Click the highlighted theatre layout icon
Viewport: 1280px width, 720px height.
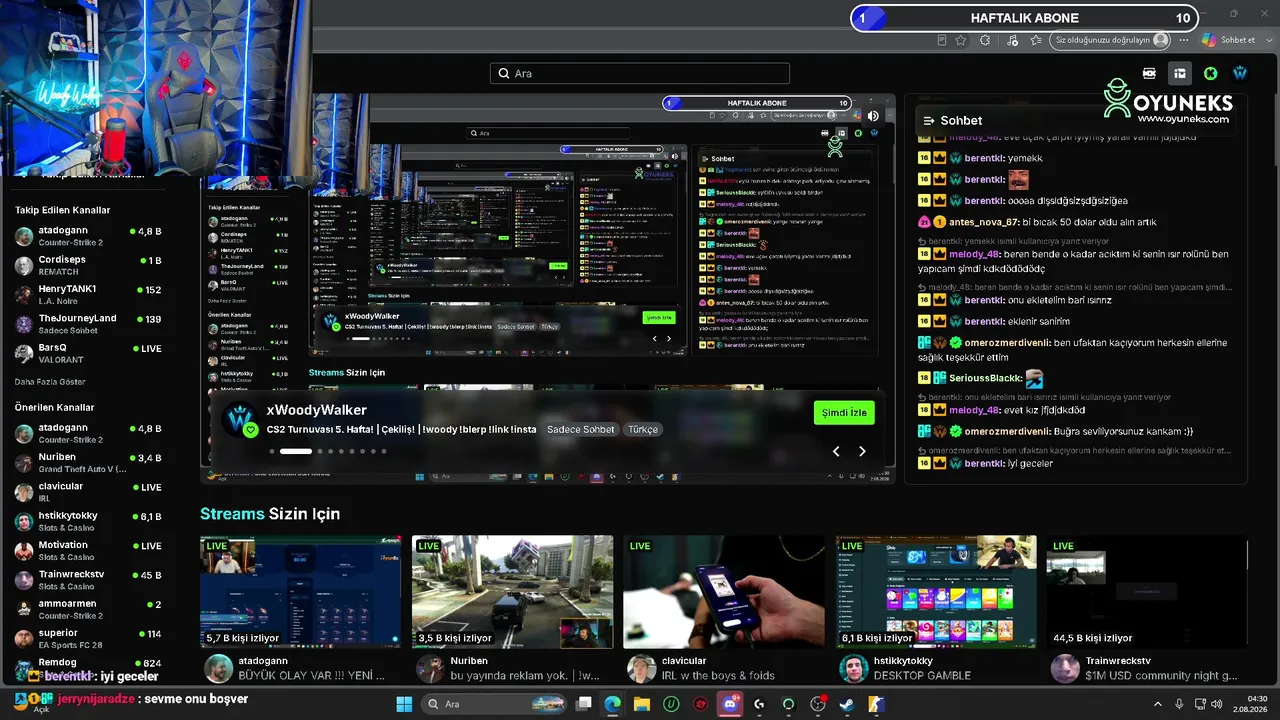1180,73
